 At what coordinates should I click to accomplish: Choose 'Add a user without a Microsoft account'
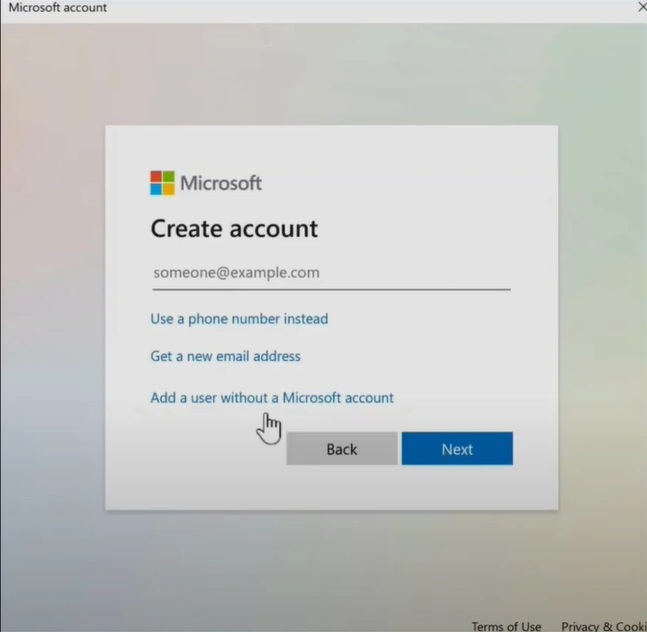(272, 398)
